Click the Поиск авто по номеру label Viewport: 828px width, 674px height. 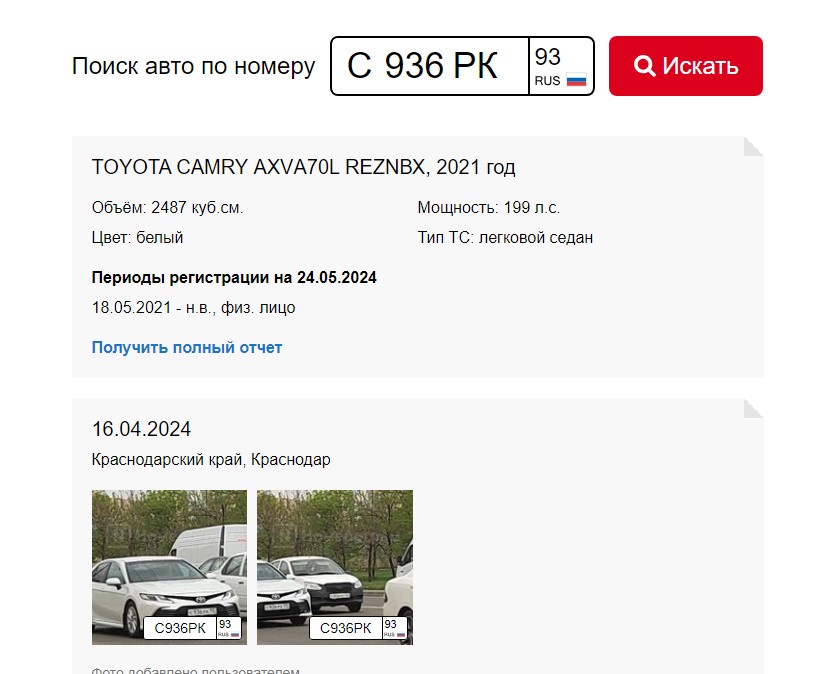coord(193,67)
